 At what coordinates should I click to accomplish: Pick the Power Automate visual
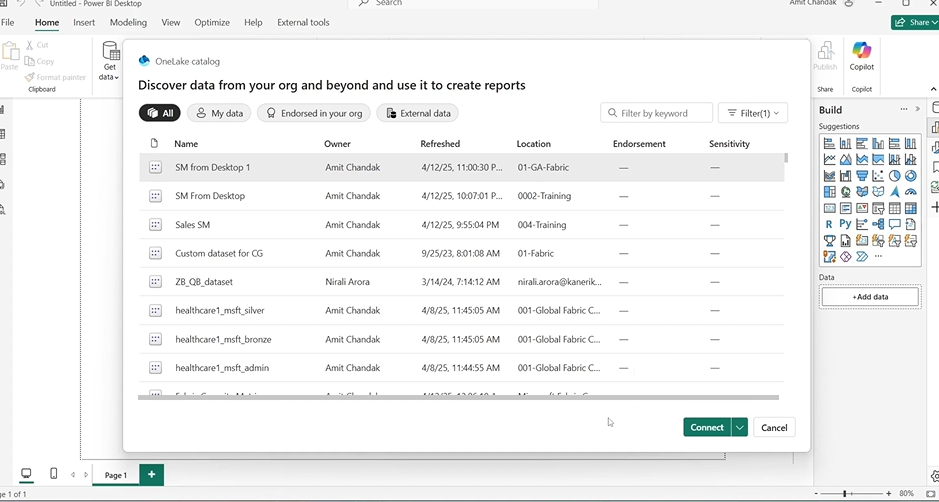tap(862, 256)
